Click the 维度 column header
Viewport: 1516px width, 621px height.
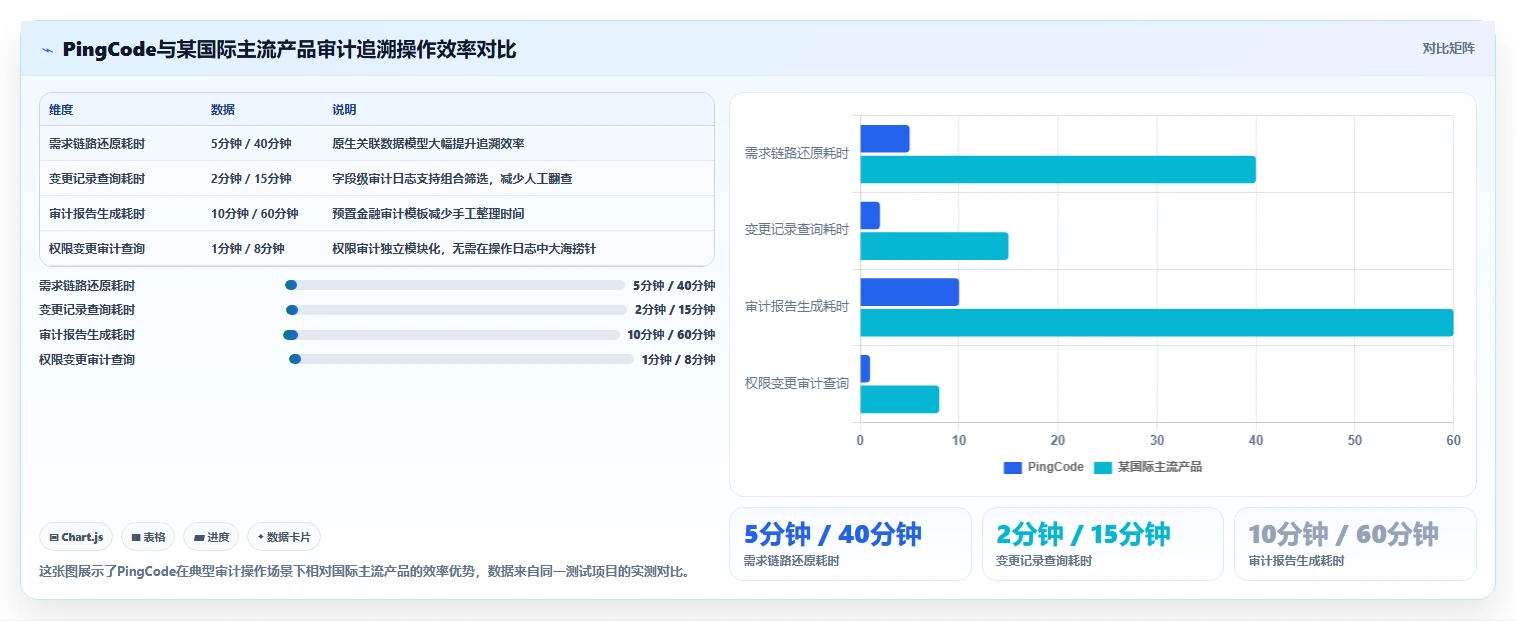pyautogui.click(x=61, y=110)
